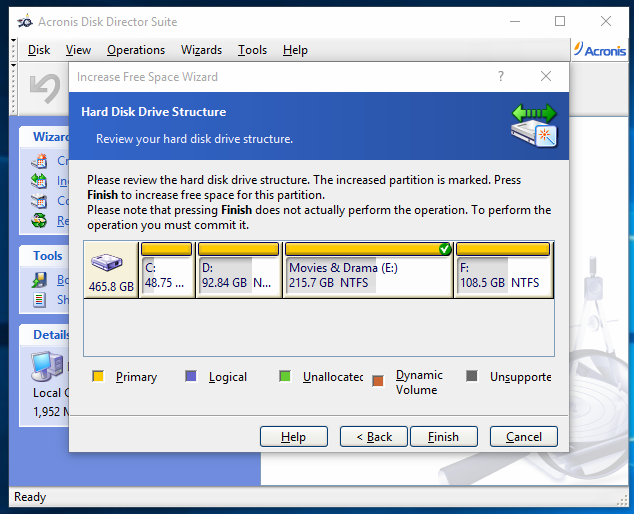Click the Show Log icon under Tools
634x514 pixels.
(39, 300)
